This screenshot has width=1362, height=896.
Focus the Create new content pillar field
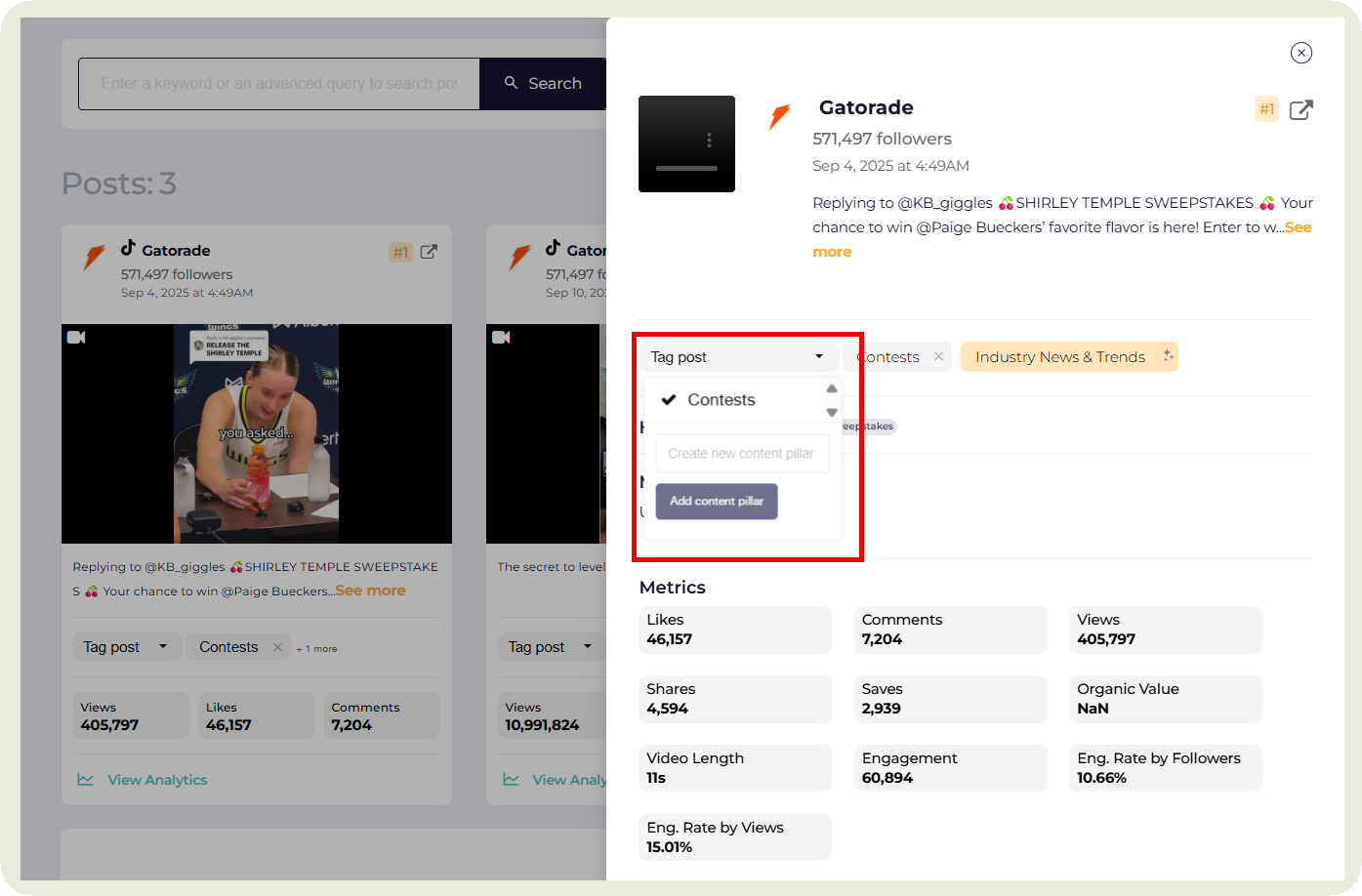pyautogui.click(x=741, y=454)
